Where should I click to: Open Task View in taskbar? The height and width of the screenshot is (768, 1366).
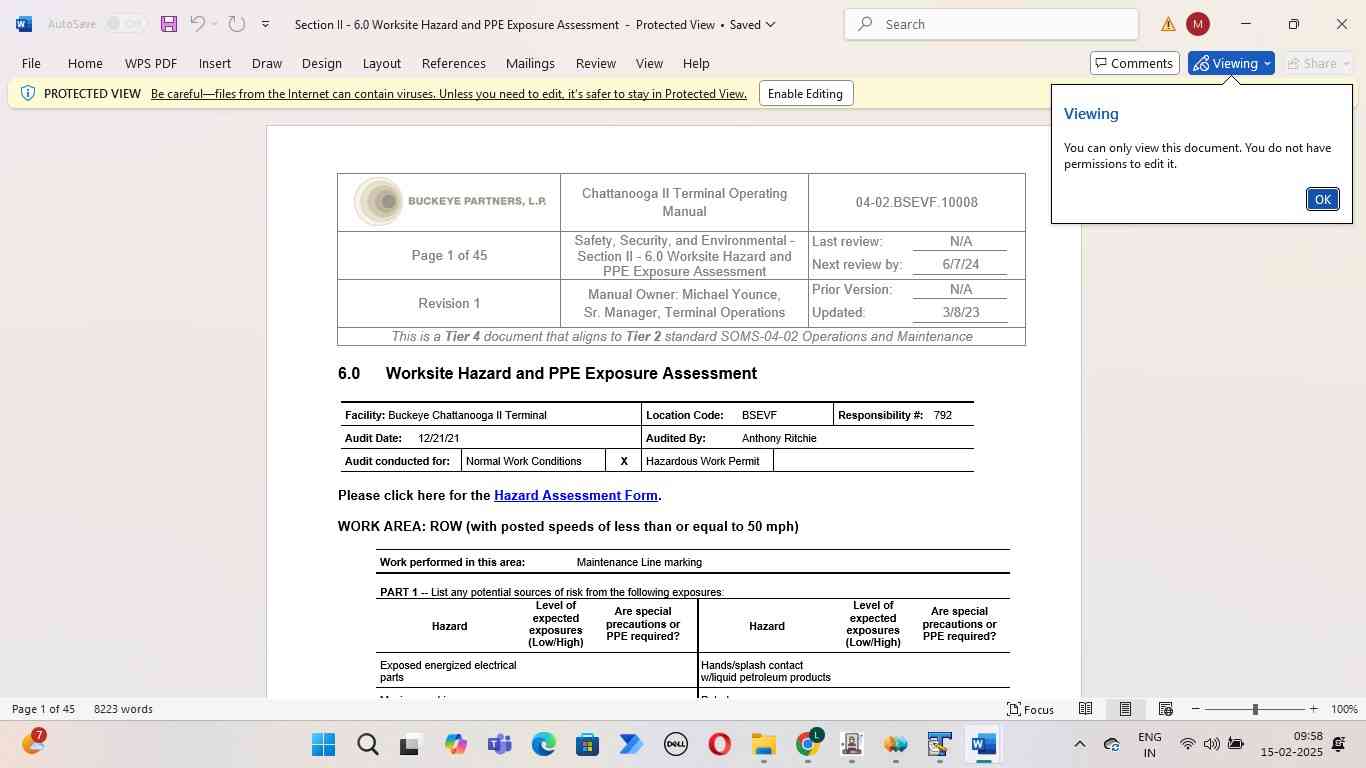pos(410,745)
